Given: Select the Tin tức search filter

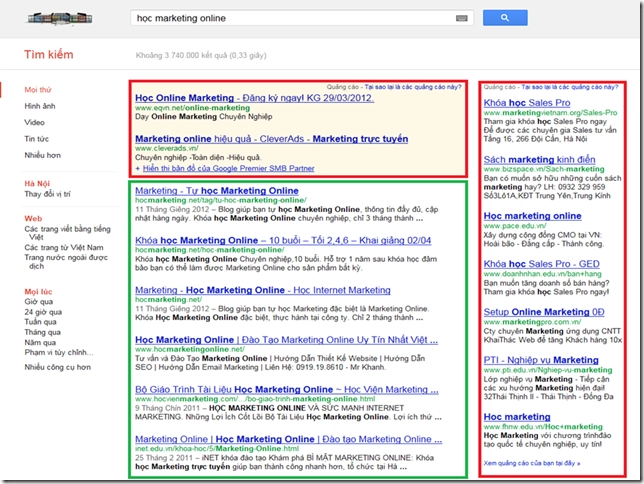Looking at the screenshot, I should pyautogui.click(x=37, y=139).
